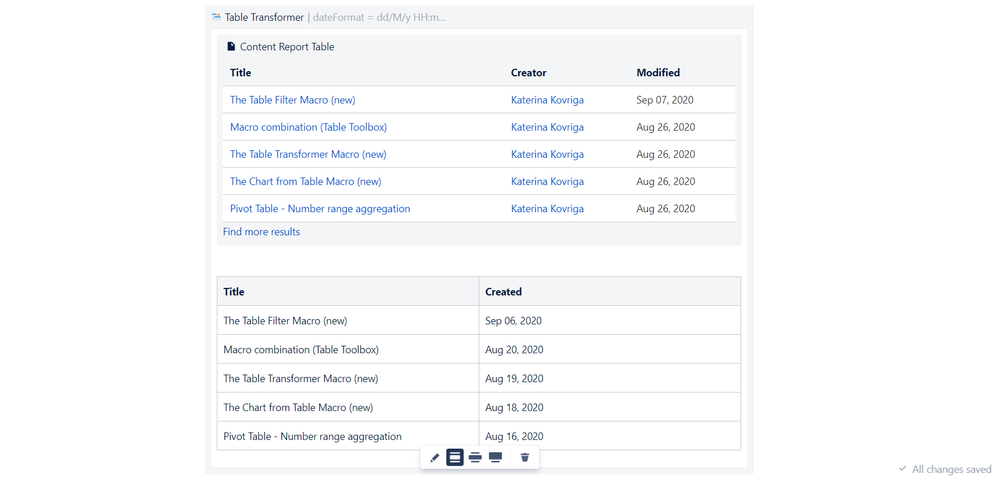Select the wide layout icon in toolbar

pos(475,457)
